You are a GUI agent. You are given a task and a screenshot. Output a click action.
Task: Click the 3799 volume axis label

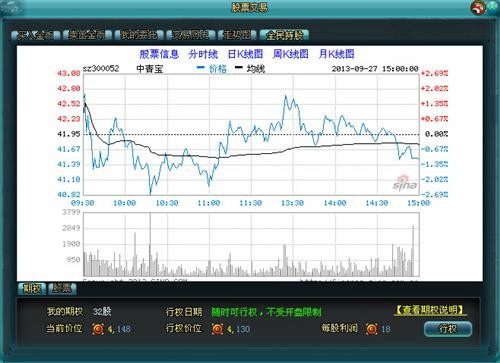(x=71, y=212)
